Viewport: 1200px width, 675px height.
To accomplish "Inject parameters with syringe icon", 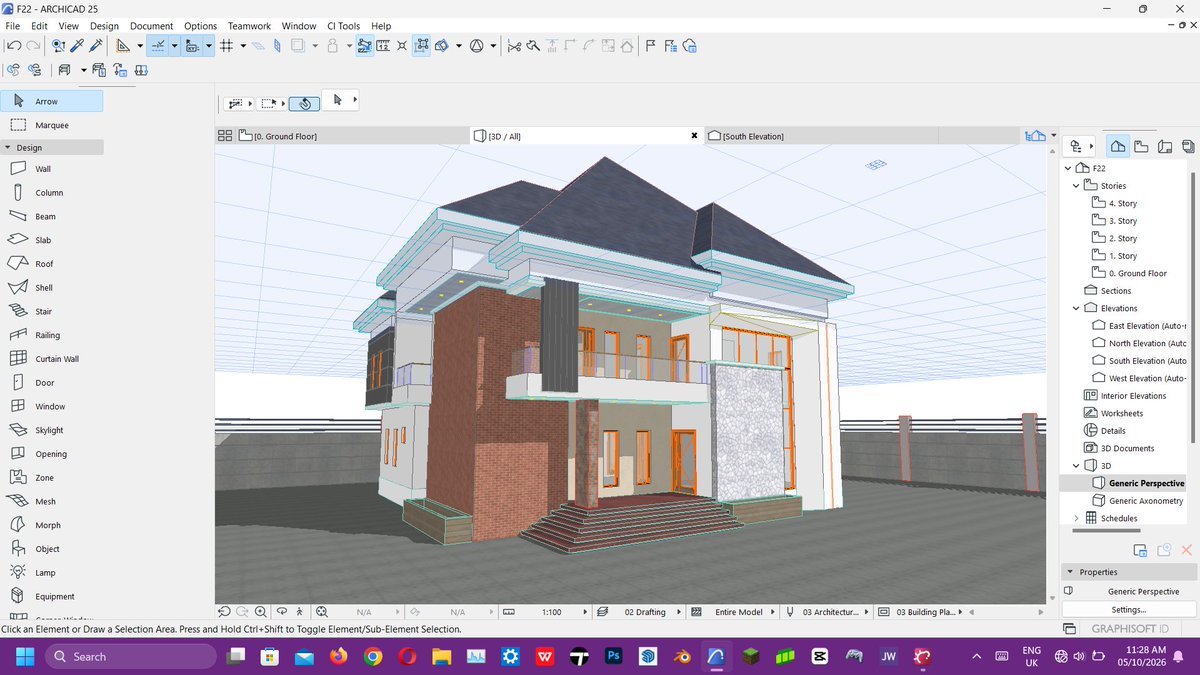I will coord(96,45).
